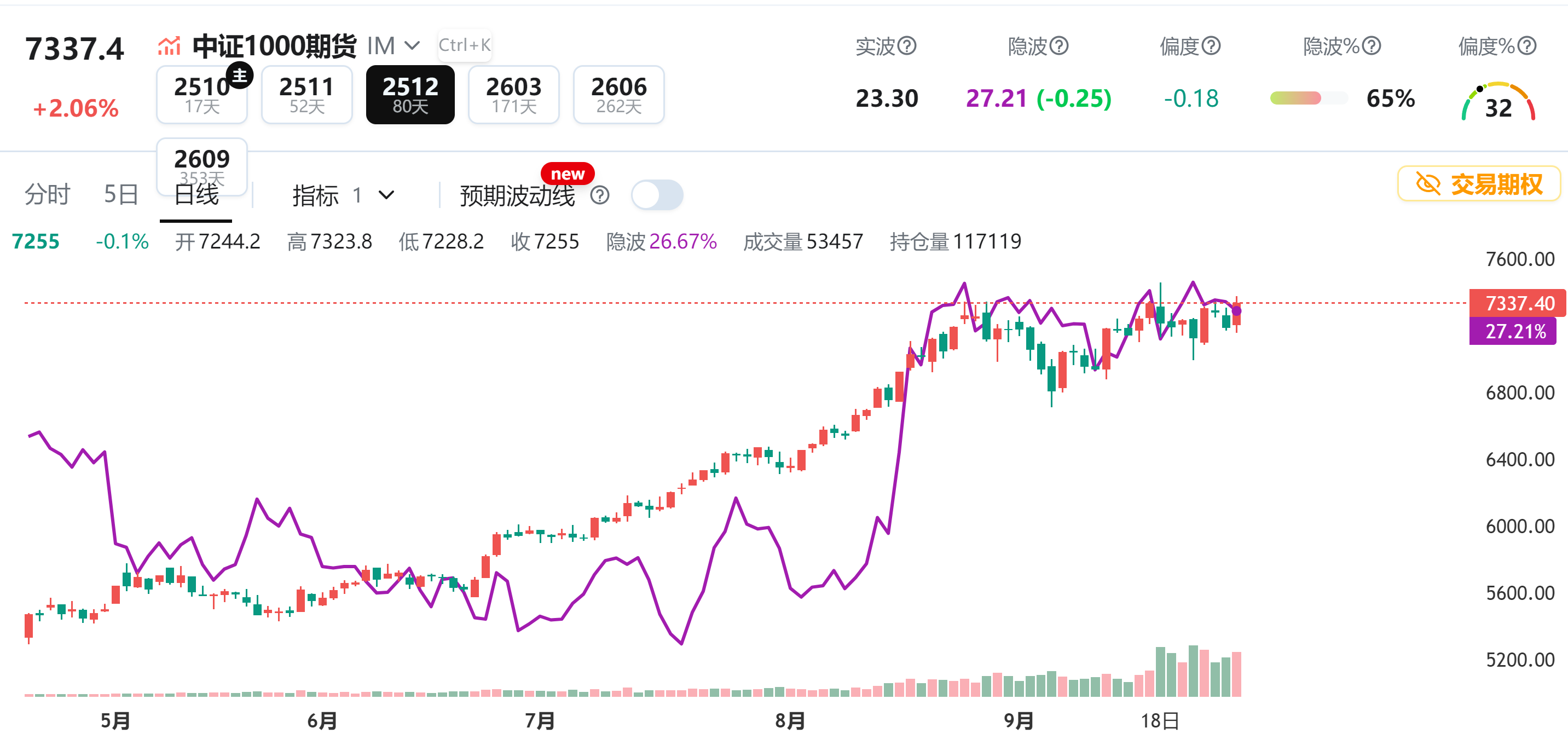Viewport: 1568px width, 745px height.
Task: Select the 2510 main contract button
Action: [201, 95]
